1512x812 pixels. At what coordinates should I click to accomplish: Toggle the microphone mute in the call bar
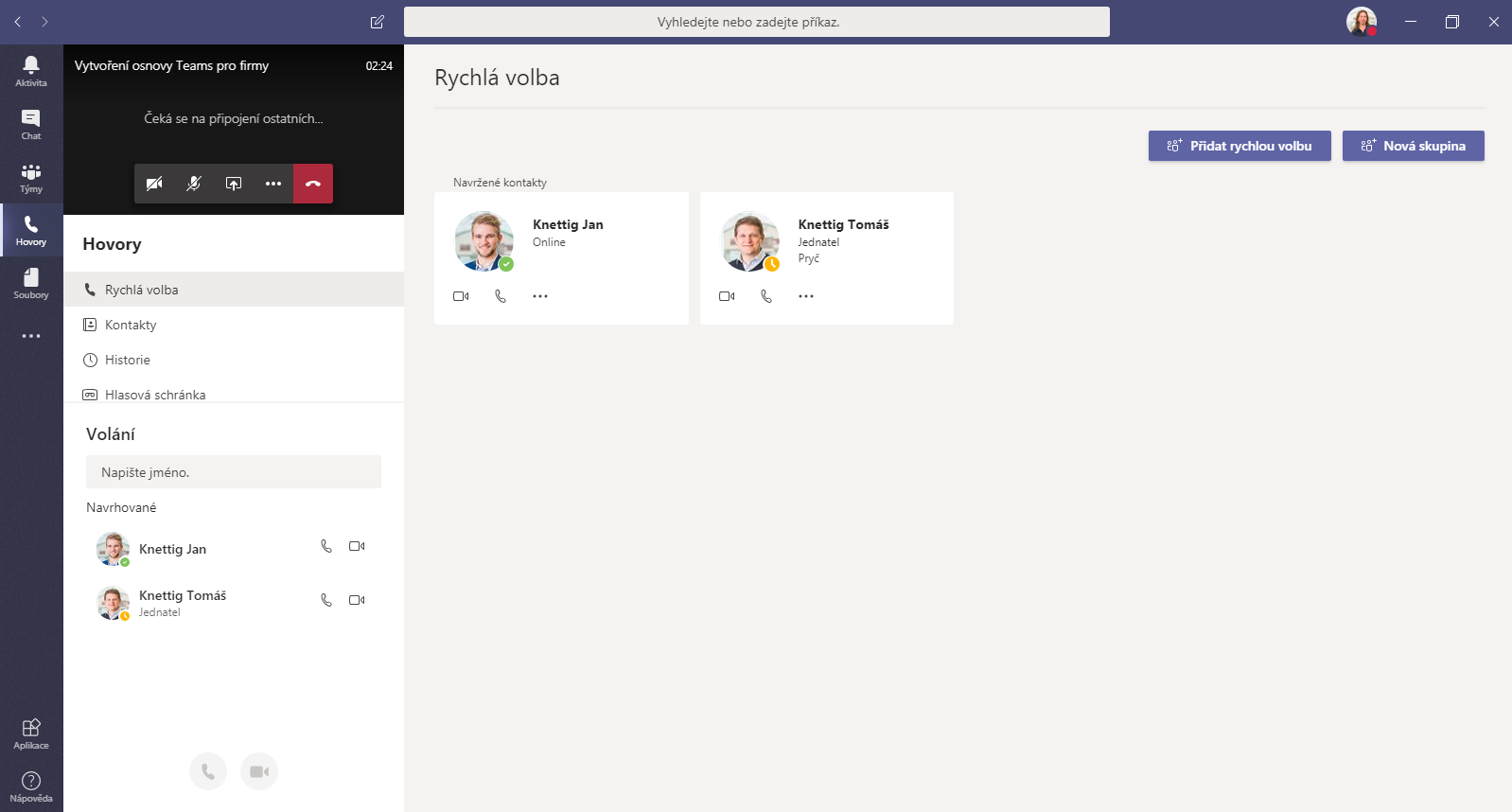pyautogui.click(x=194, y=184)
